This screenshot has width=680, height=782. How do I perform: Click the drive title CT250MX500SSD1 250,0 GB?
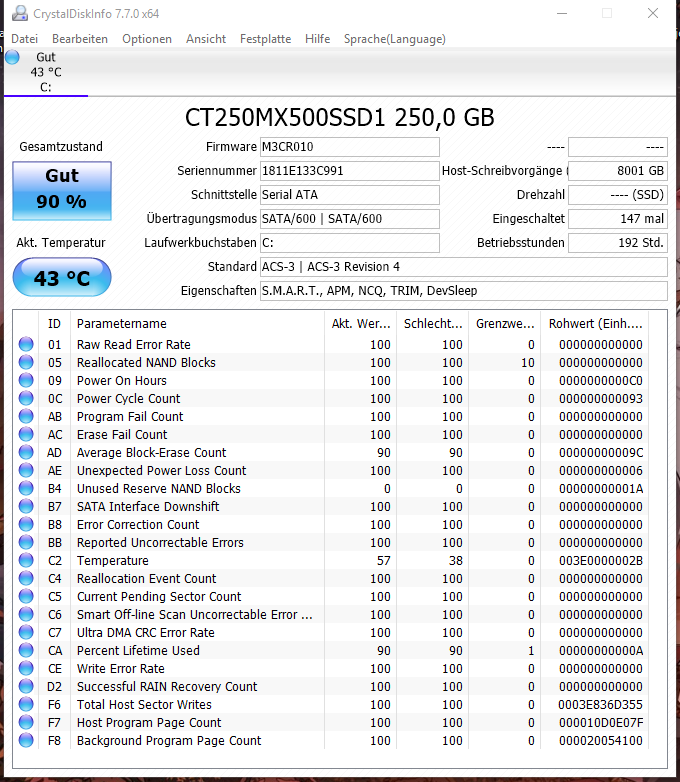coord(339,118)
